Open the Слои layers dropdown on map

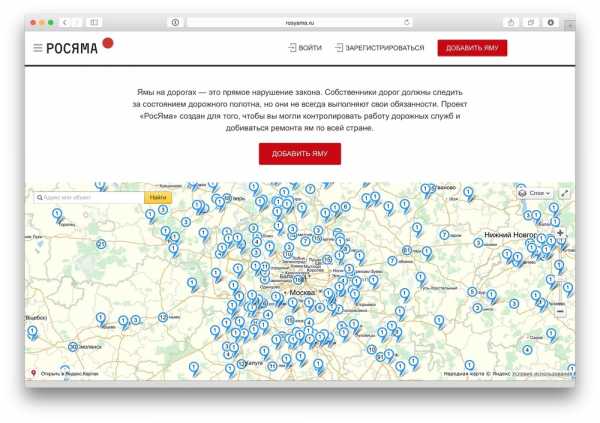coord(535,193)
